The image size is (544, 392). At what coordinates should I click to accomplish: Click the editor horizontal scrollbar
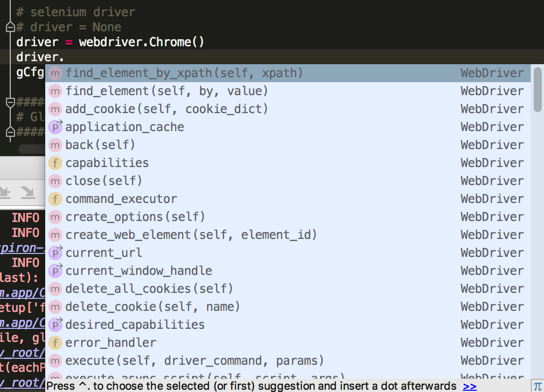point(32,149)
